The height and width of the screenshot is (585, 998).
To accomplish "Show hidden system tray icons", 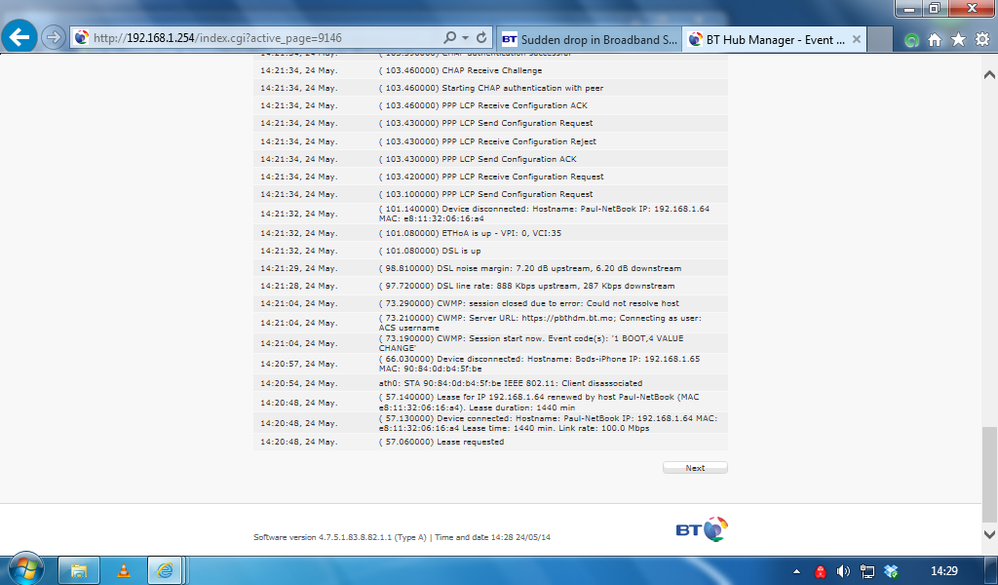I will pos(796,572).
